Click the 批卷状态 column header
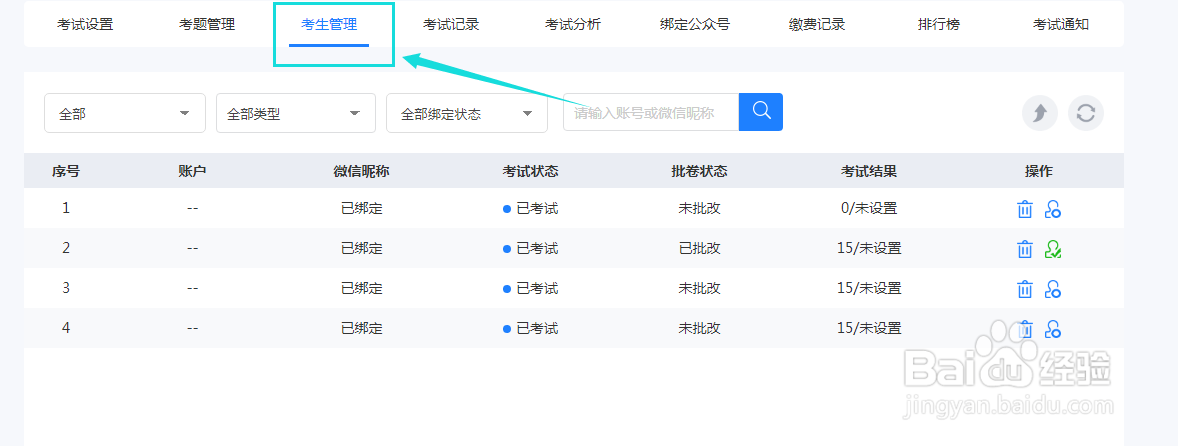 (x=699, y=171)
